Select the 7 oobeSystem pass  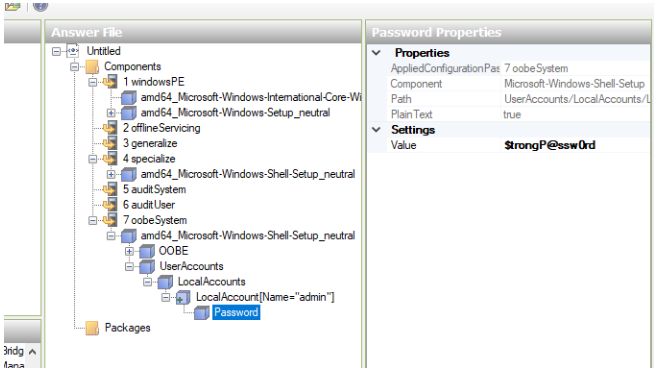(x=155, y=220)
